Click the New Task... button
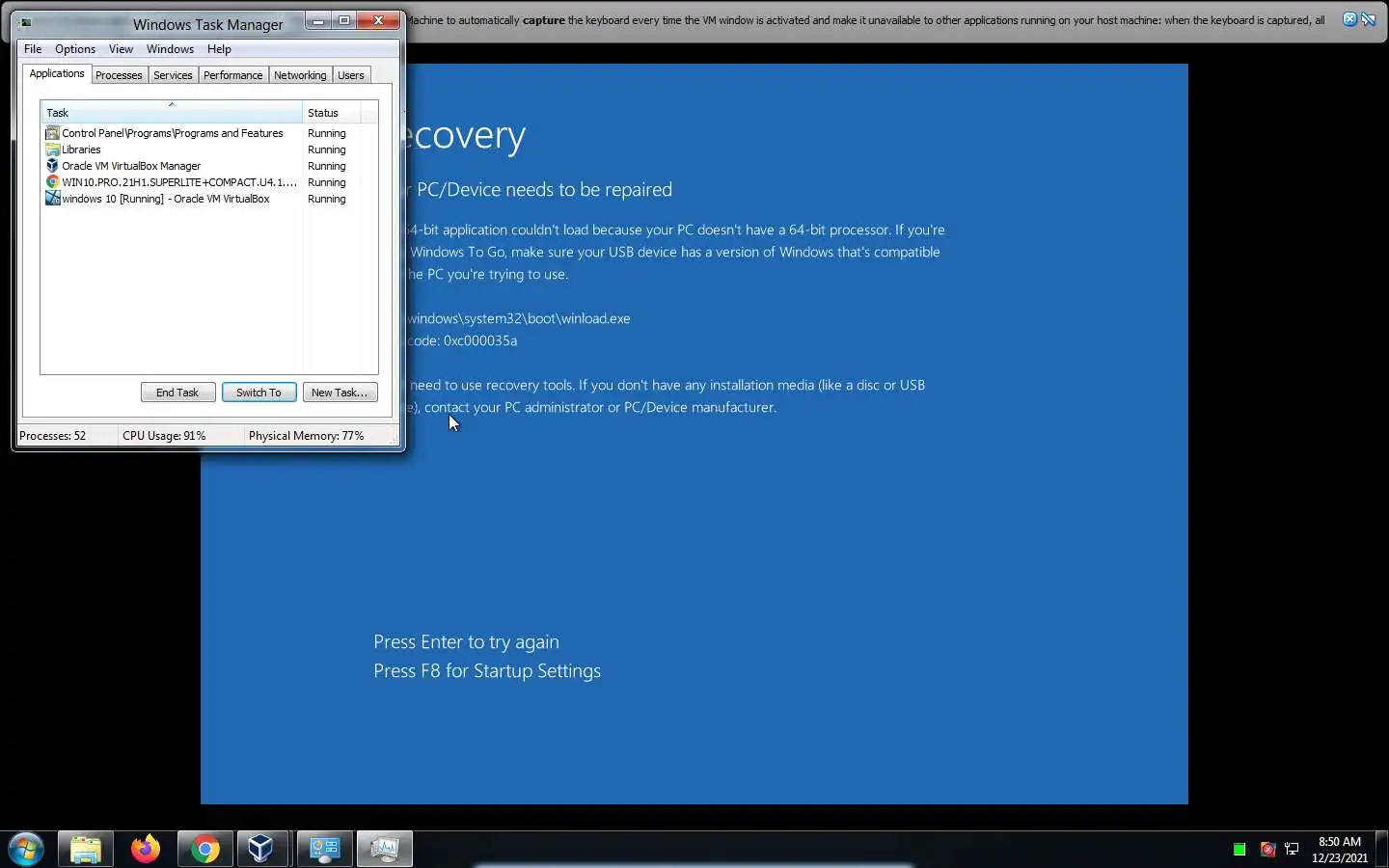1389x868 pixels. click(x=340, y=393)
